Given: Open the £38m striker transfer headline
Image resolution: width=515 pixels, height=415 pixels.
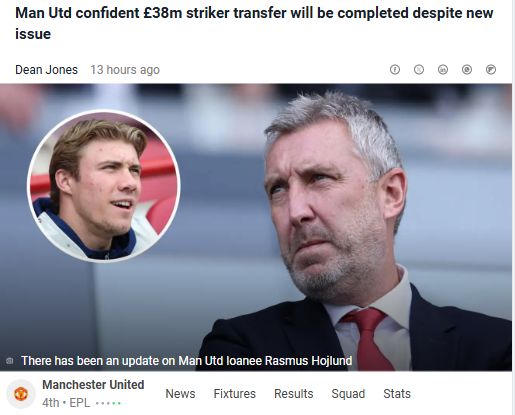Looking at the screenshot, I should pyautogui.click(x=254, y=23).
